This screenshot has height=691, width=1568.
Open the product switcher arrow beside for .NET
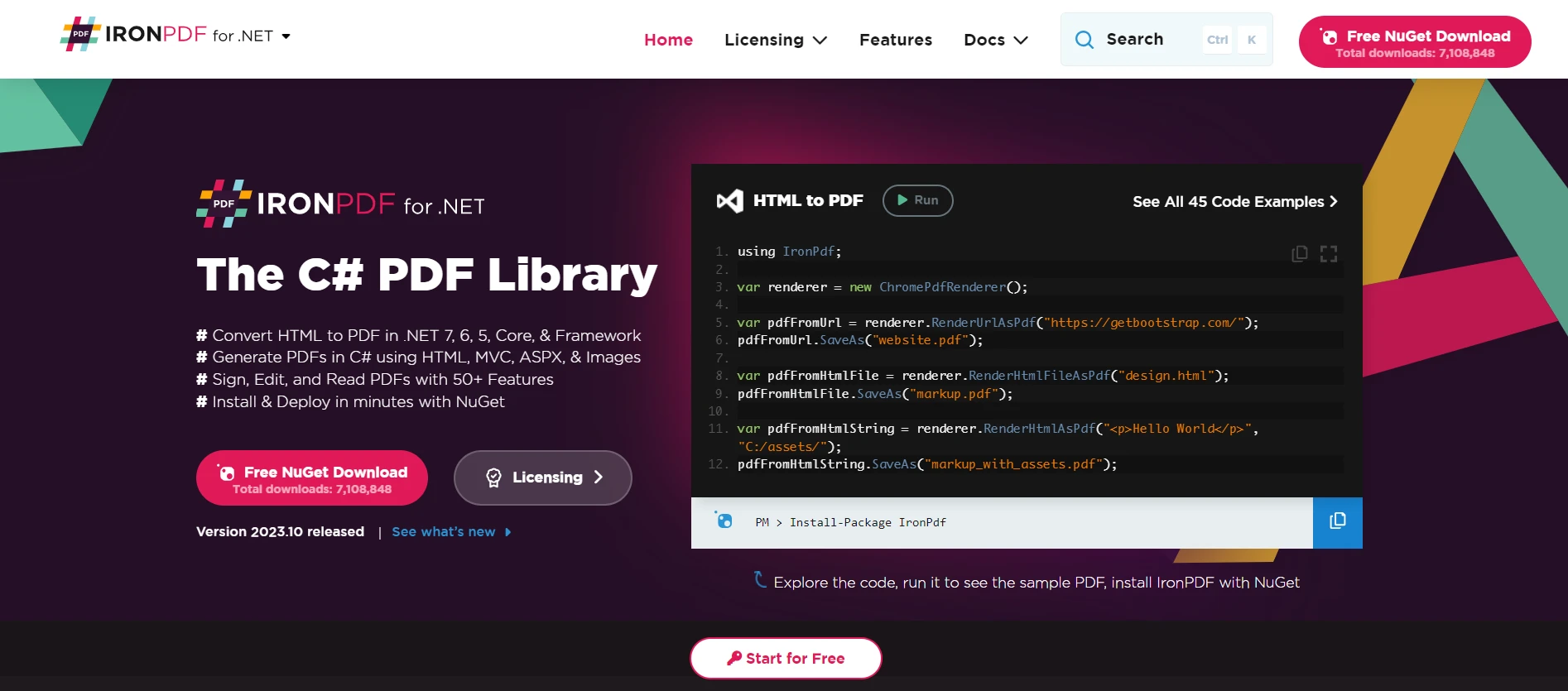286,36
